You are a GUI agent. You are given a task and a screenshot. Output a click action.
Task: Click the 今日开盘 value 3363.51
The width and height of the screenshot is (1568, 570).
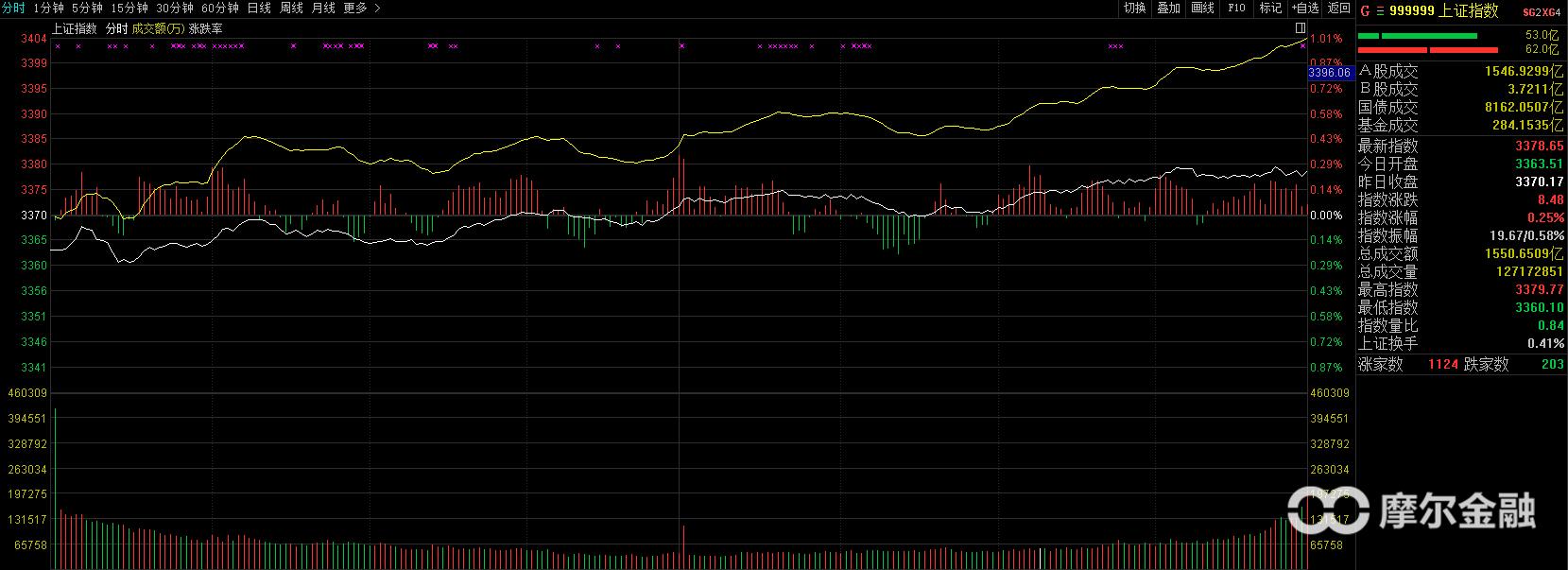1539,164
